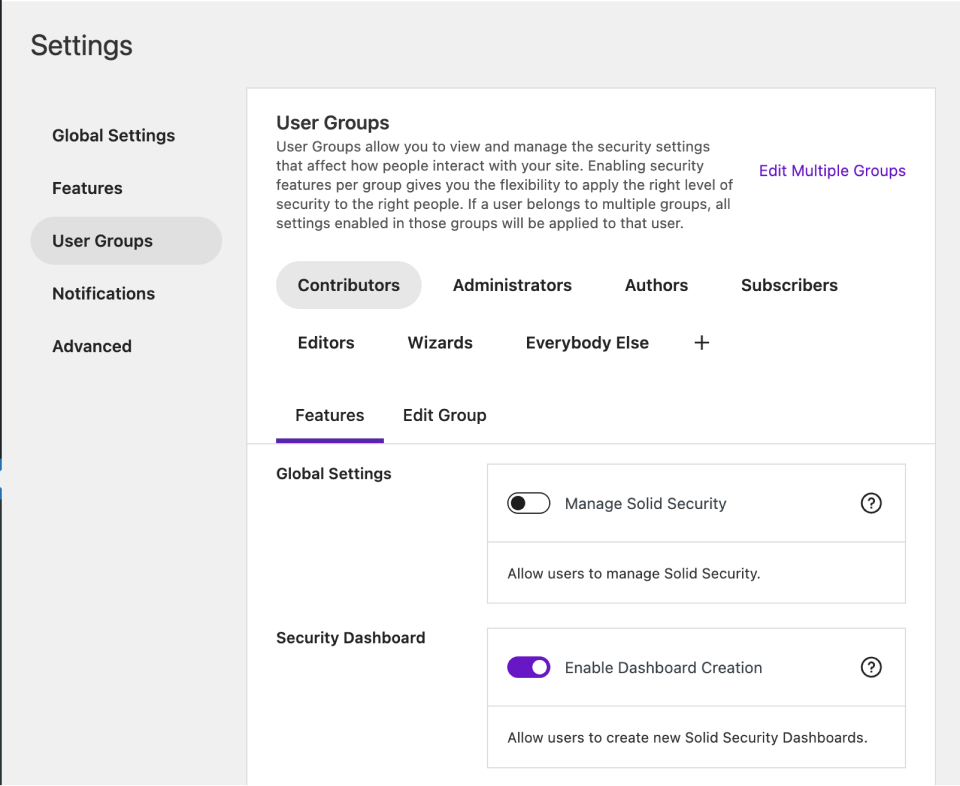Pick the Wizards user group
960x786 pixels.
coord(440,343)
